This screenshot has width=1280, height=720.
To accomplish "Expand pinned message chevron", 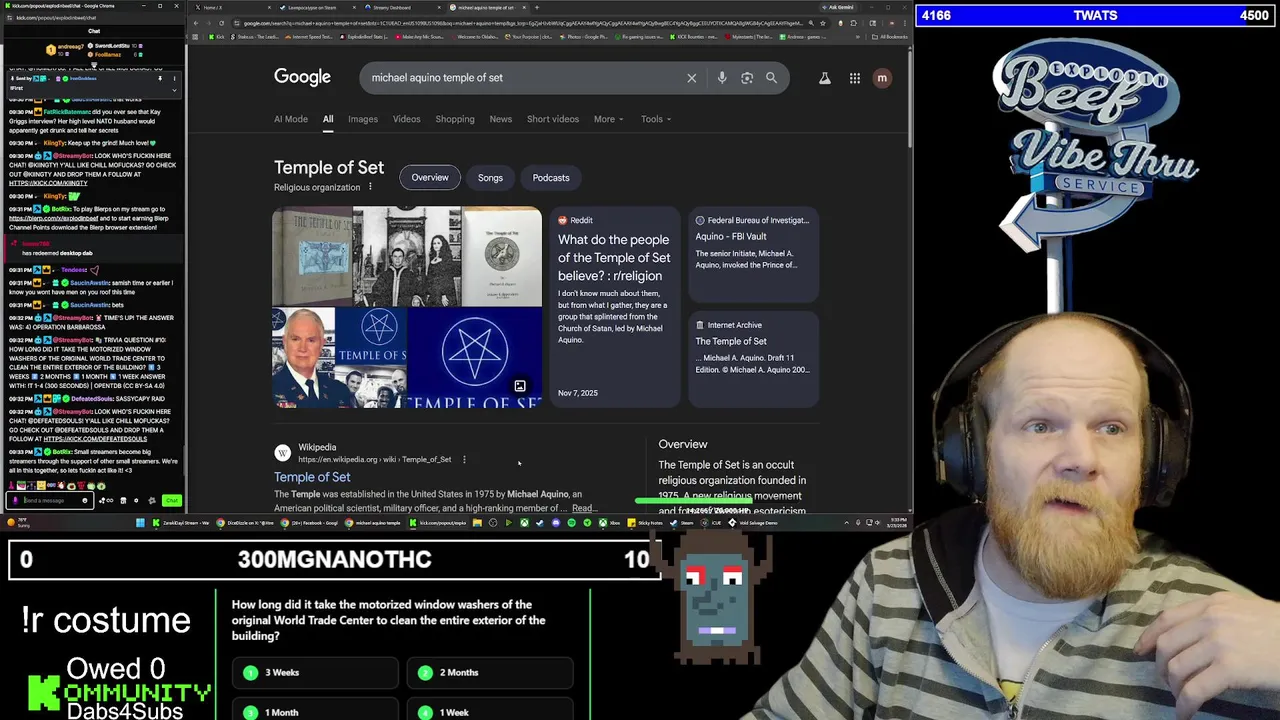I will [174, 89].
